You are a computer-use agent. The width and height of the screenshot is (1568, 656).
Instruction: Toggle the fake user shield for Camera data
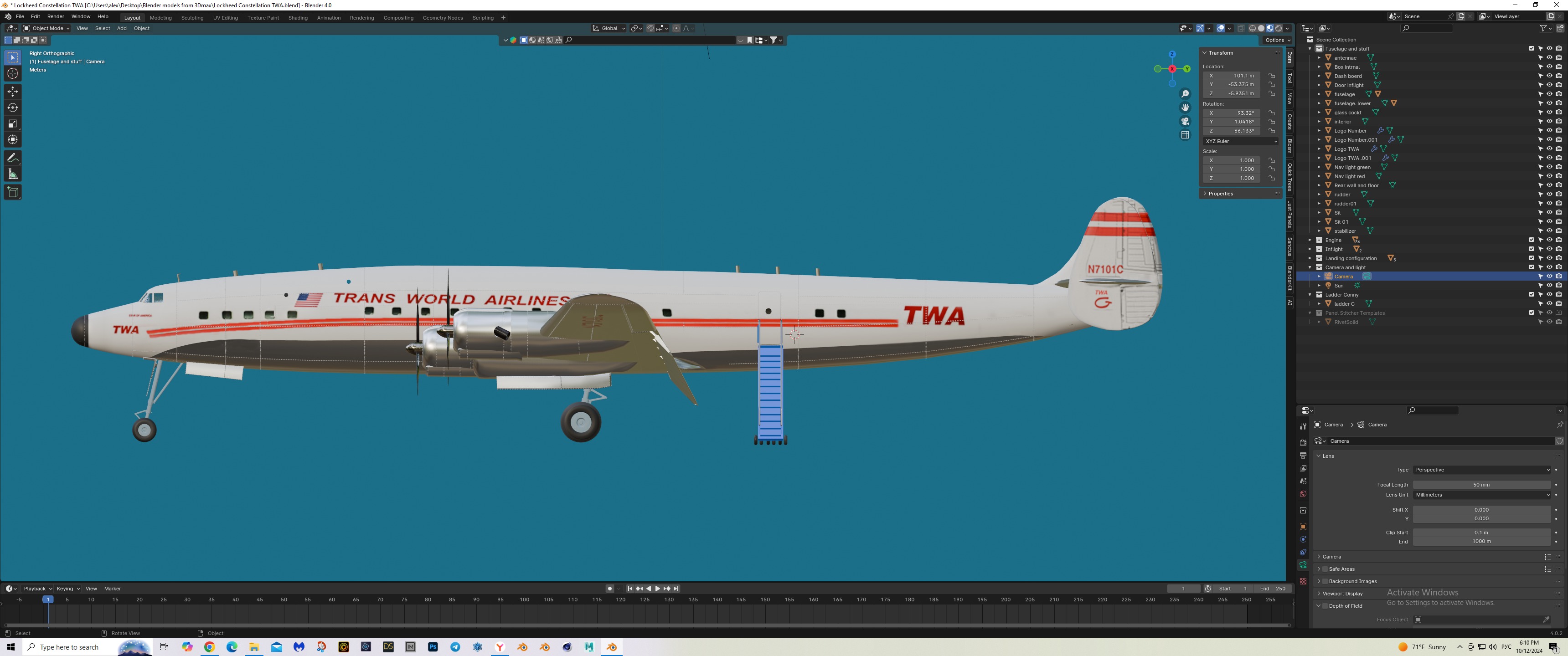pos(1559,441)
